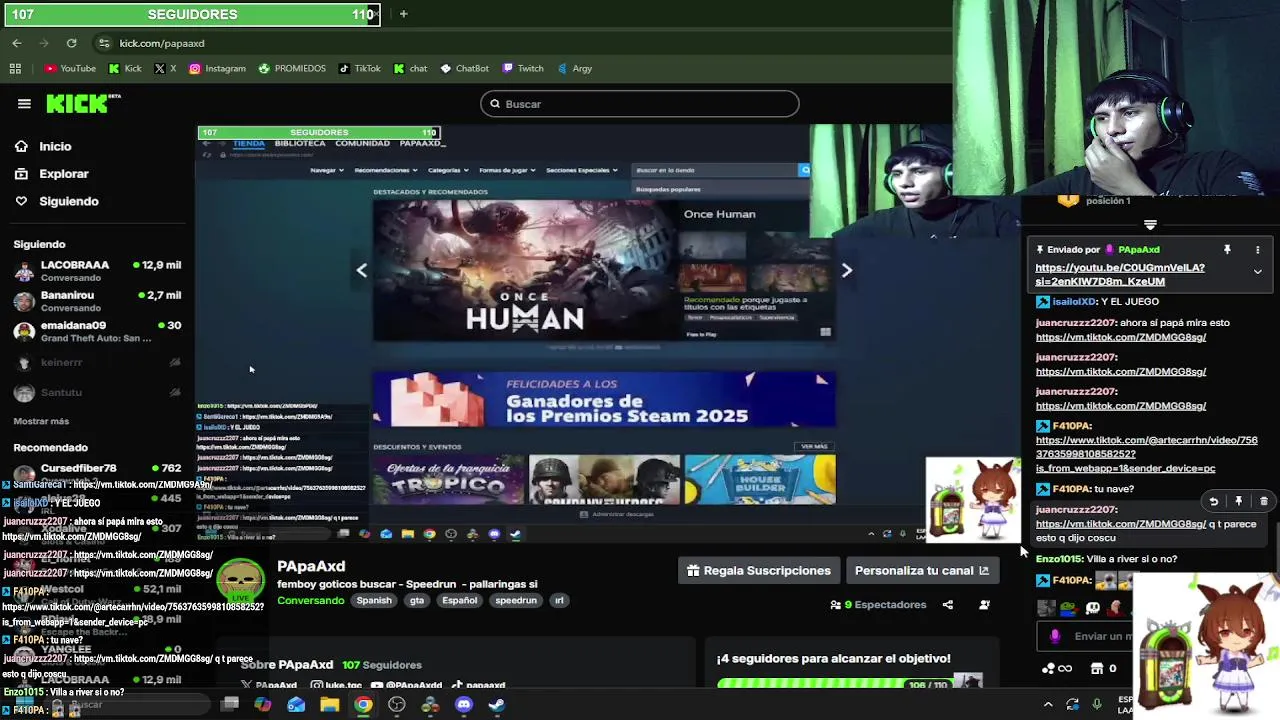Delete the hovered juancruzzz2207 message

coord(1264,501)
